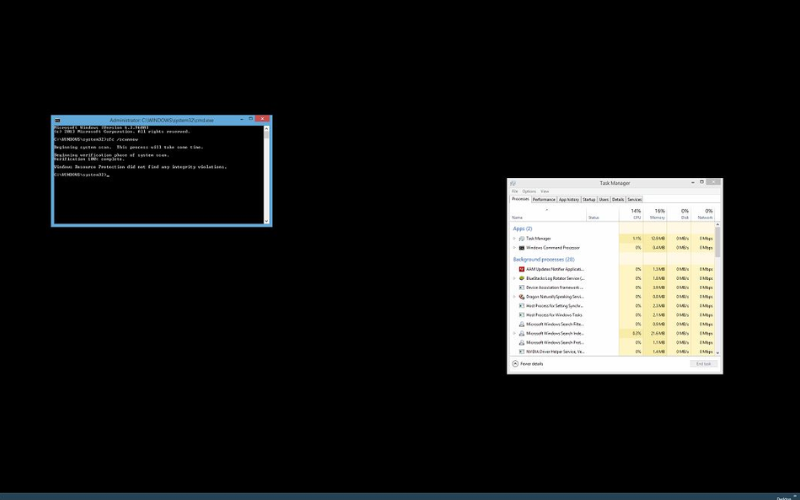This screenshot has width=800, height=500.
Task: Sort processes by the CPU column header
Action: click(x=636, y=213)
